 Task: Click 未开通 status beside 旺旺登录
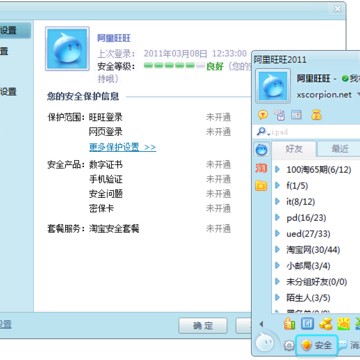point(218,117)
